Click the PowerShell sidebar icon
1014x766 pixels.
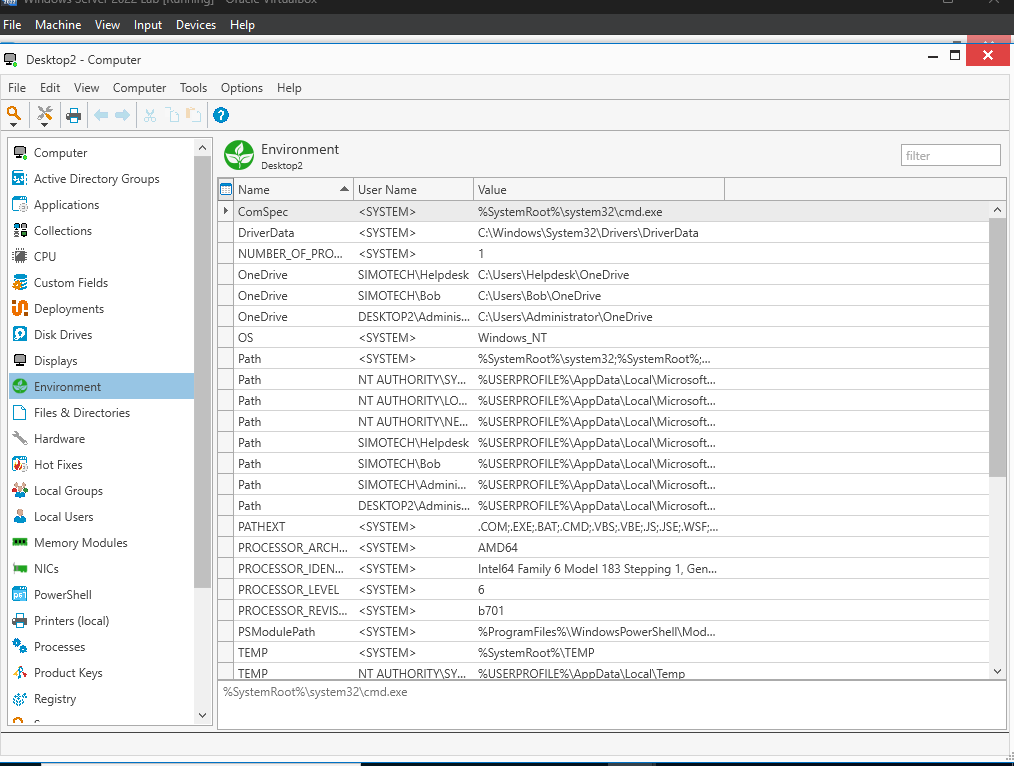coord(20,594)
